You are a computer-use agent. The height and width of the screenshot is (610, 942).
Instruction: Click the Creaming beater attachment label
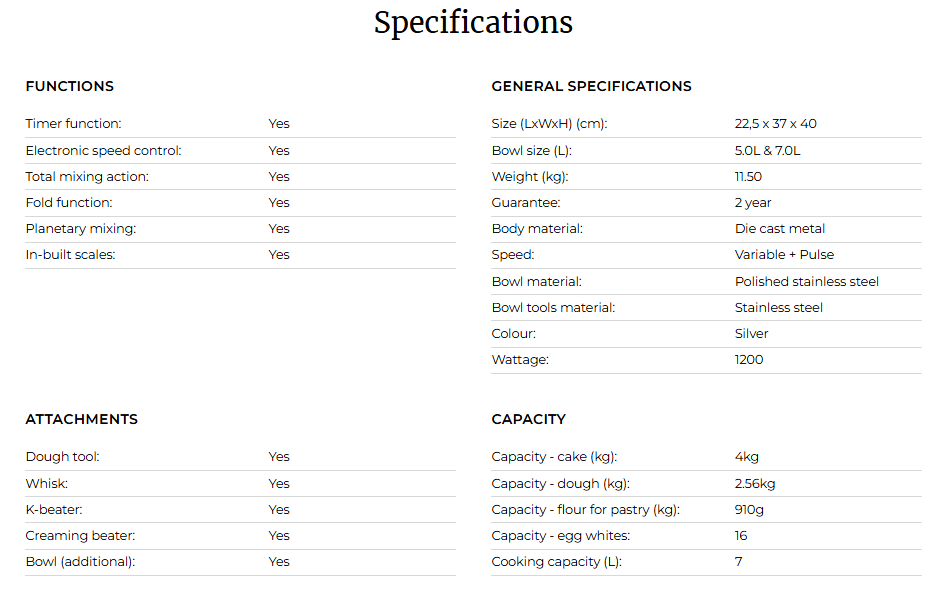point(81,536)
